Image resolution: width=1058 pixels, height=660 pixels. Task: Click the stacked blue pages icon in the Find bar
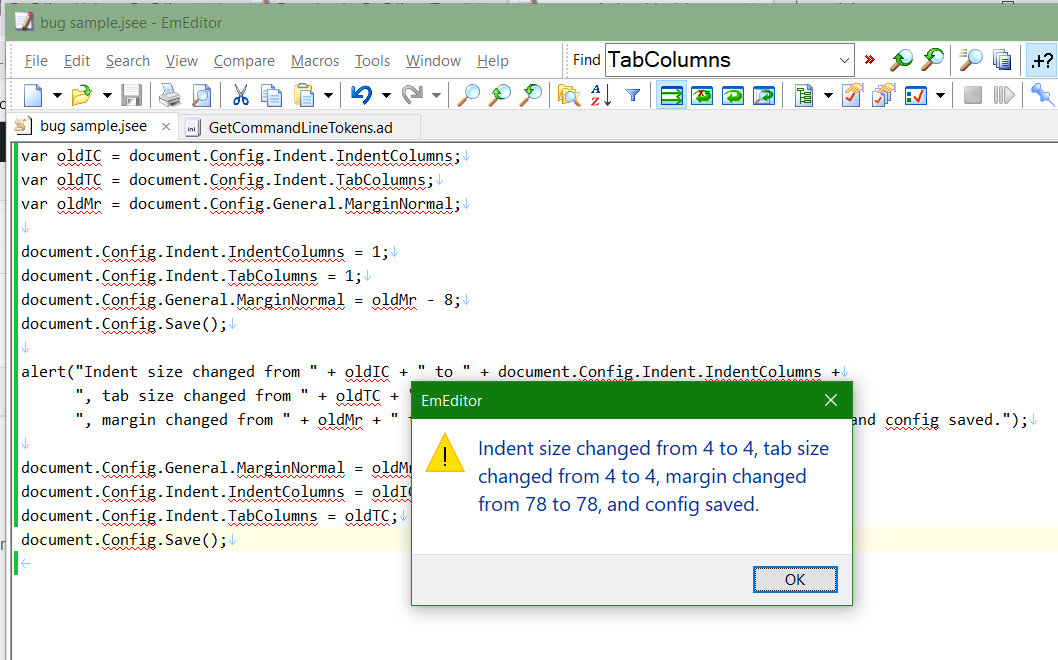1002,60
